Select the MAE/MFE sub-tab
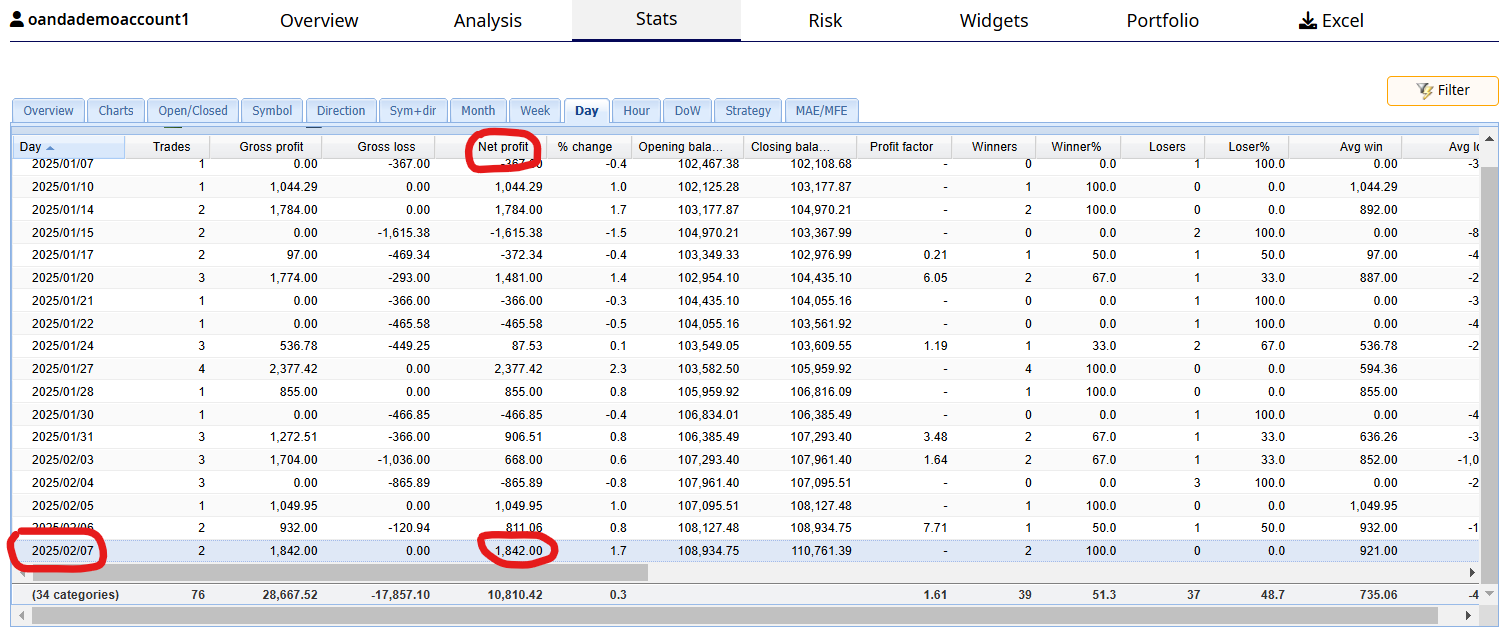Viewport: 1507px width, 632px height. (x=822, y=111)
